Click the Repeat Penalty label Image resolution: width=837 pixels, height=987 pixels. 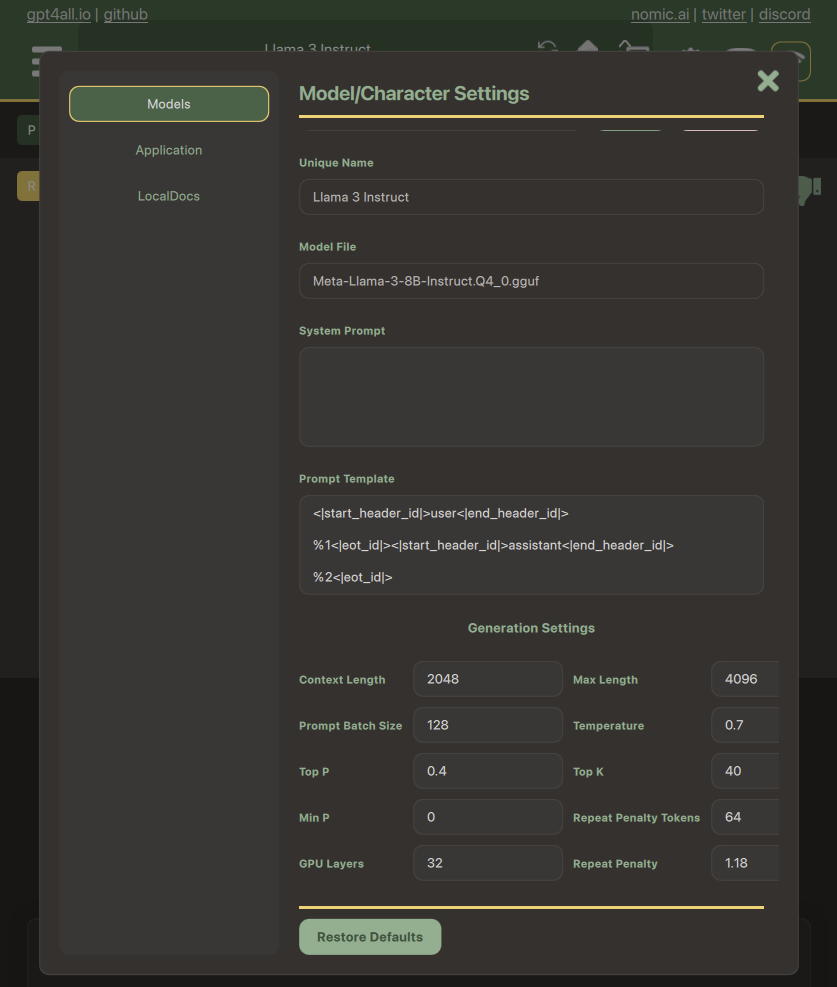(615, 863)
